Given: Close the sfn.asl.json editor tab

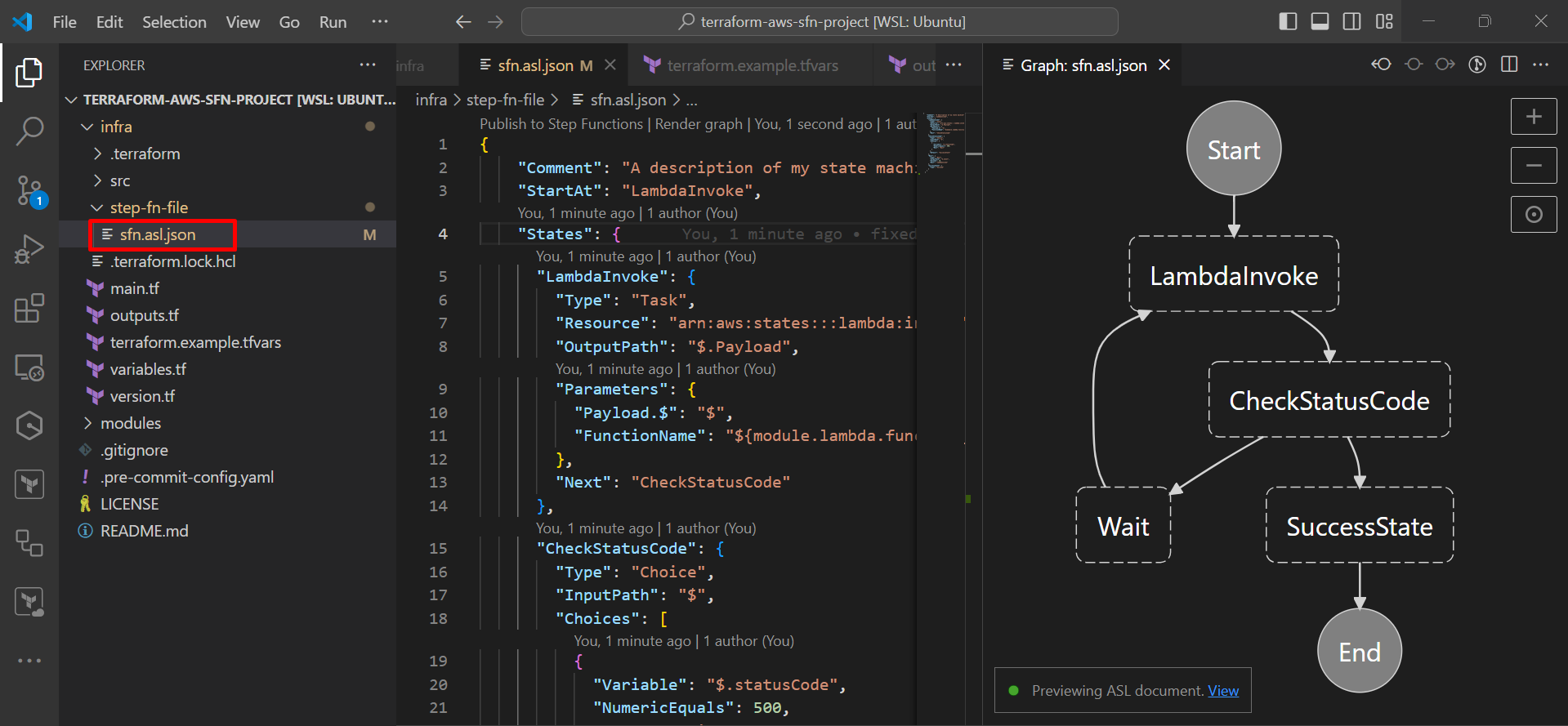Looking at the screenshot, I should click(x=610, y=65).
